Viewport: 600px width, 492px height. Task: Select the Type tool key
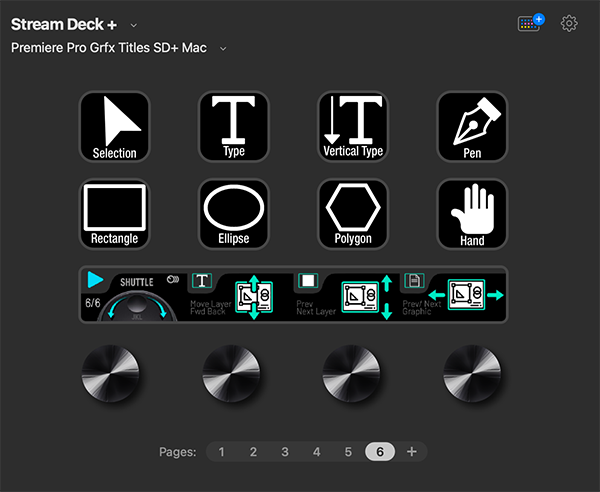[234, 127]
